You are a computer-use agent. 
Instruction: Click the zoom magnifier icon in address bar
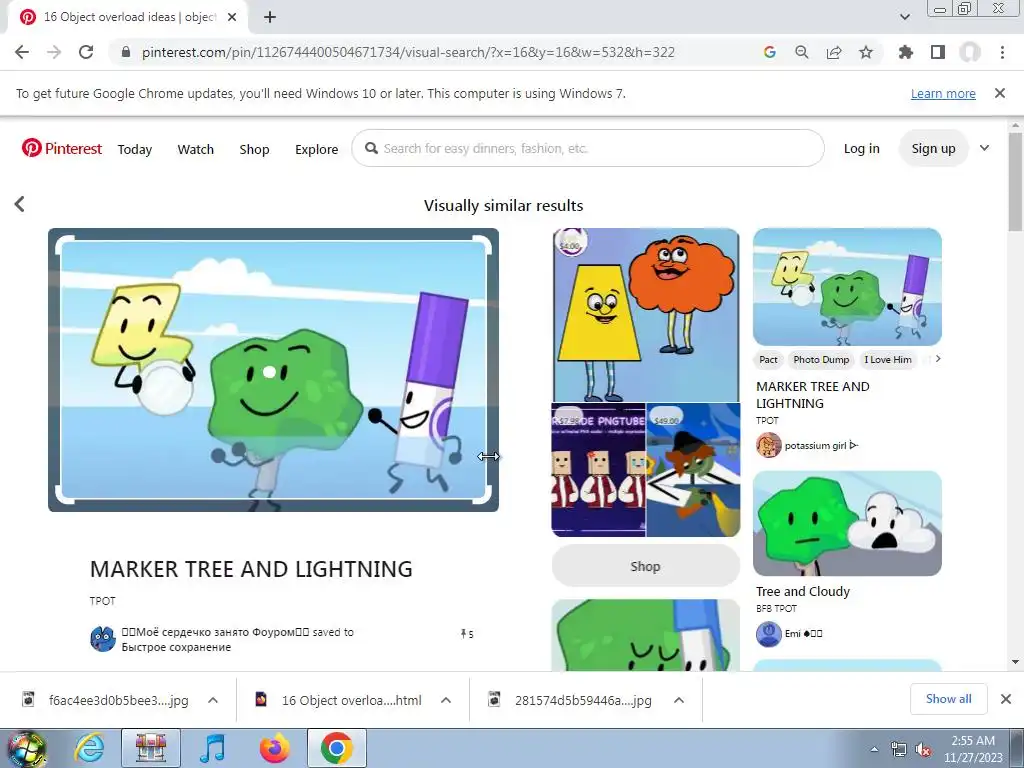802,52
